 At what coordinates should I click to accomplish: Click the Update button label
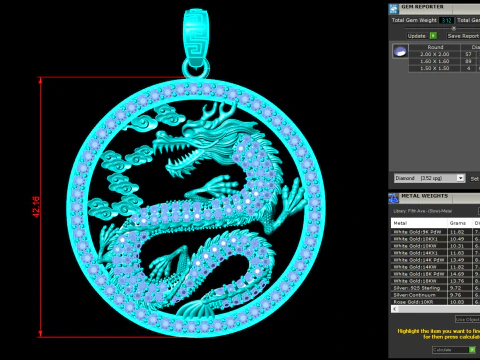tap(416, 36)
